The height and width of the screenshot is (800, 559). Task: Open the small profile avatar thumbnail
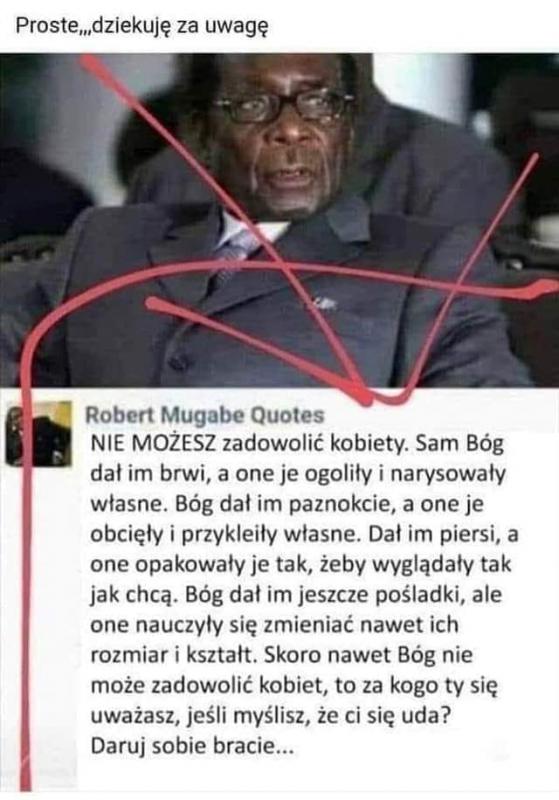pyautogui.click(x=39, y=433)
